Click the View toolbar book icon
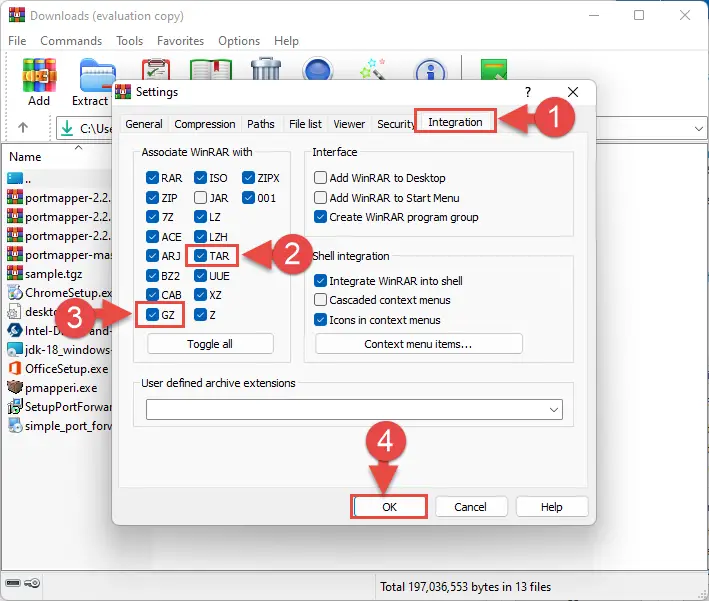Viewport: 709px width, 601px height. click(211, 69)
